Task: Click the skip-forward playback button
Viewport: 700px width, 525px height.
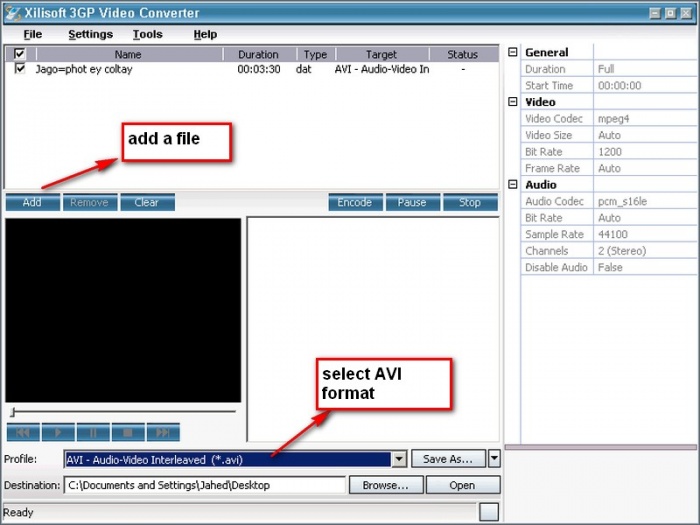Action: pos(163,432)
